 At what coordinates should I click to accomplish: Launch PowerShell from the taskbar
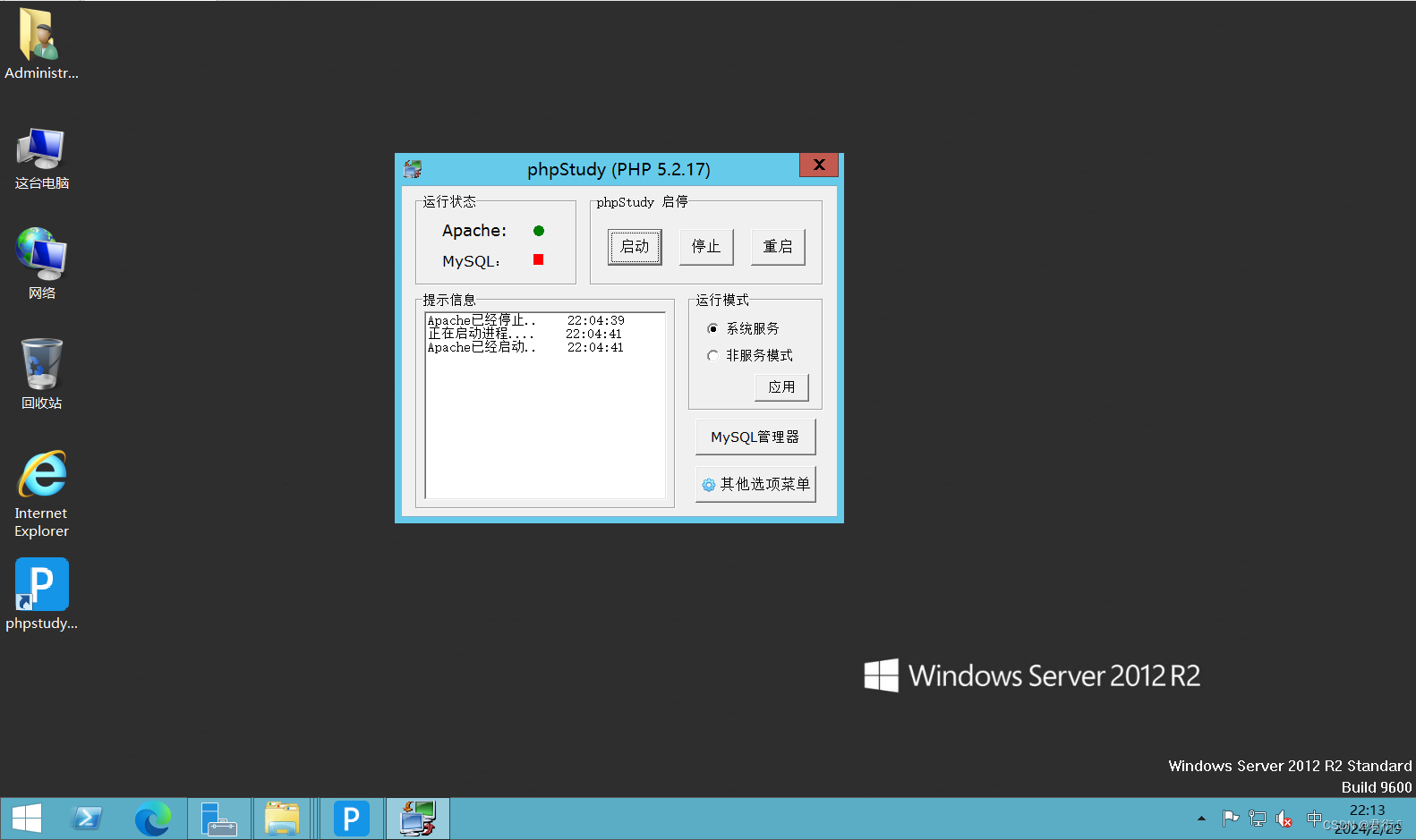coord(87,819)
